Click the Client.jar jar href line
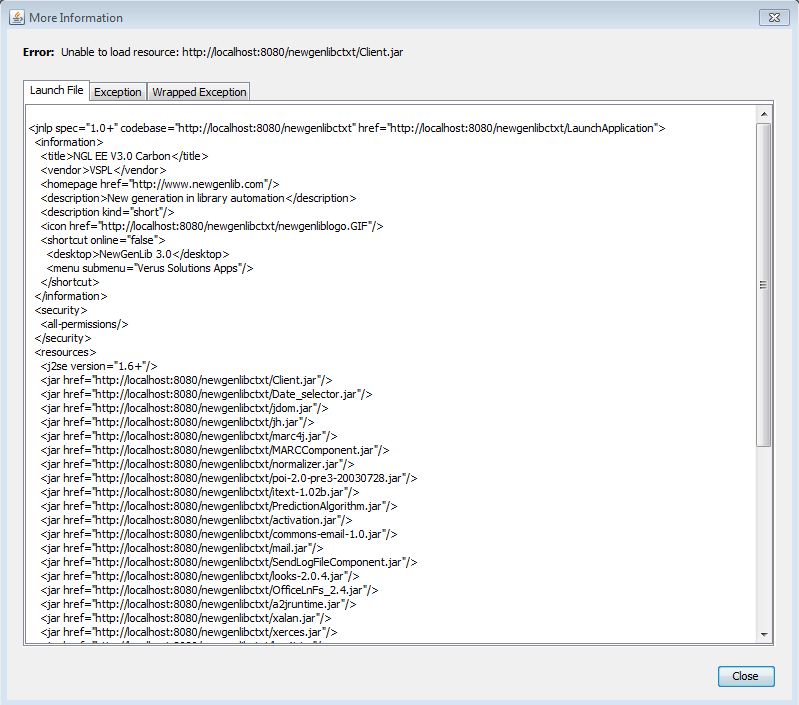799x705 pixels. pos(186,381)
